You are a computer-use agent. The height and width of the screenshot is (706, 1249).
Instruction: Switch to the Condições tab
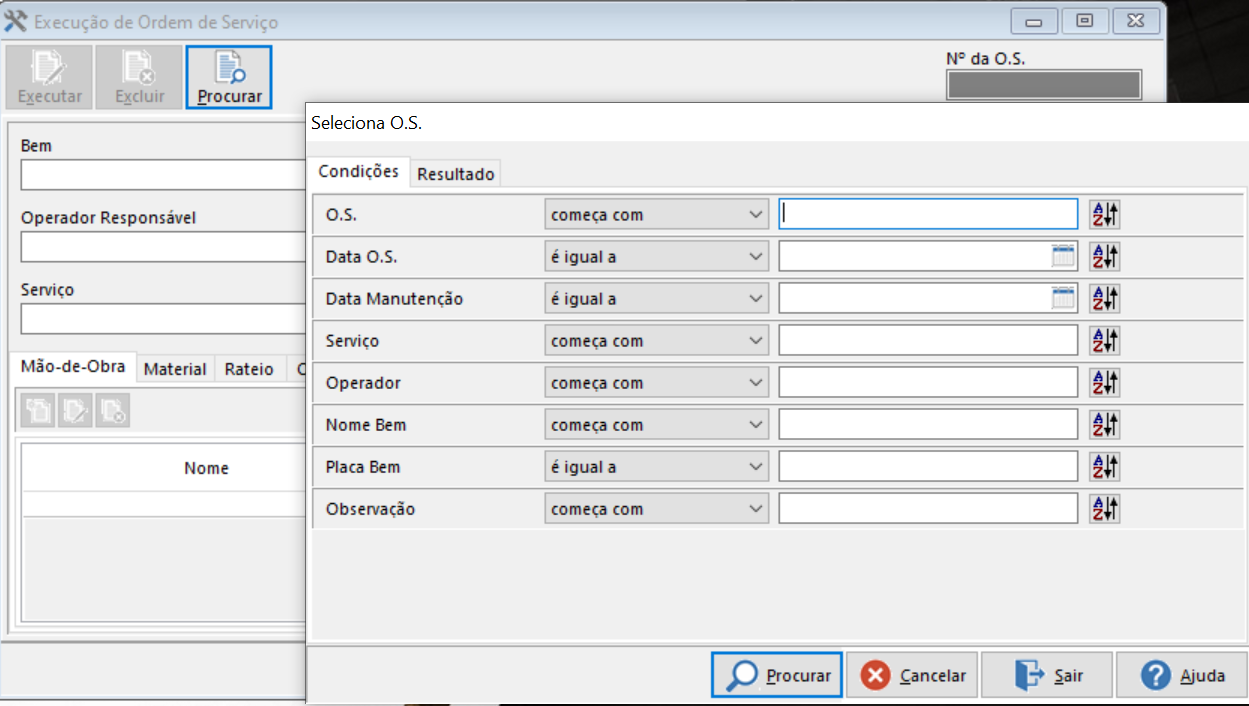pos(358,171)
